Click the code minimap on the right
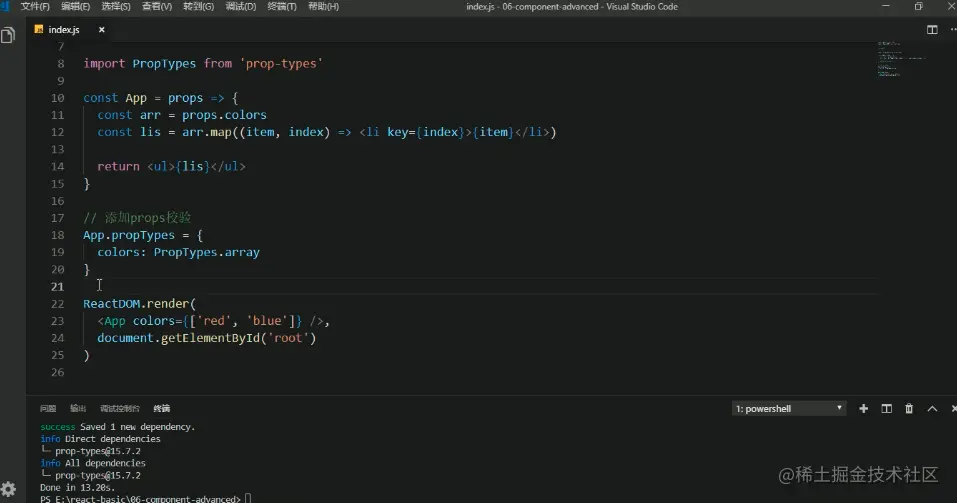 point(901,59)
